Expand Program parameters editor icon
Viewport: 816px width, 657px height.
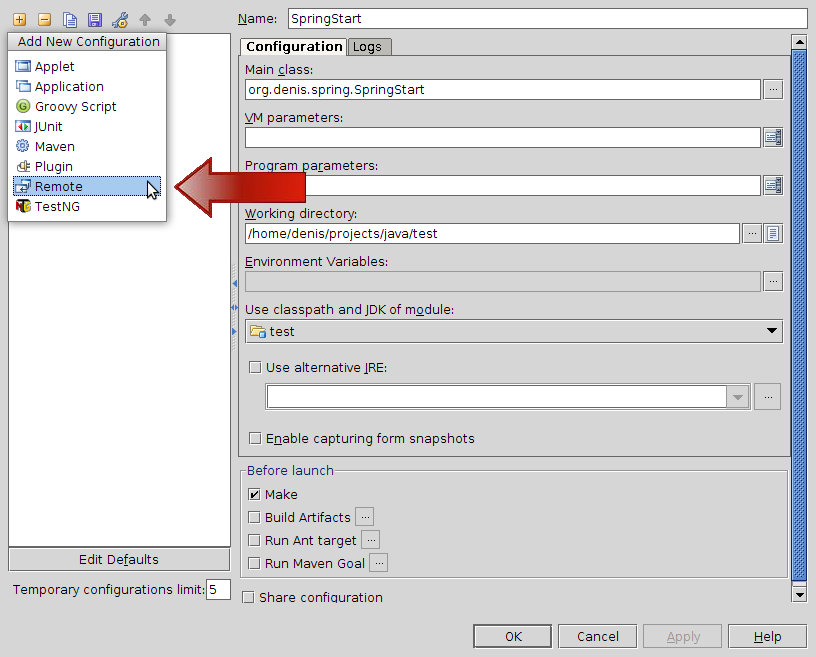tap(773, 185)
